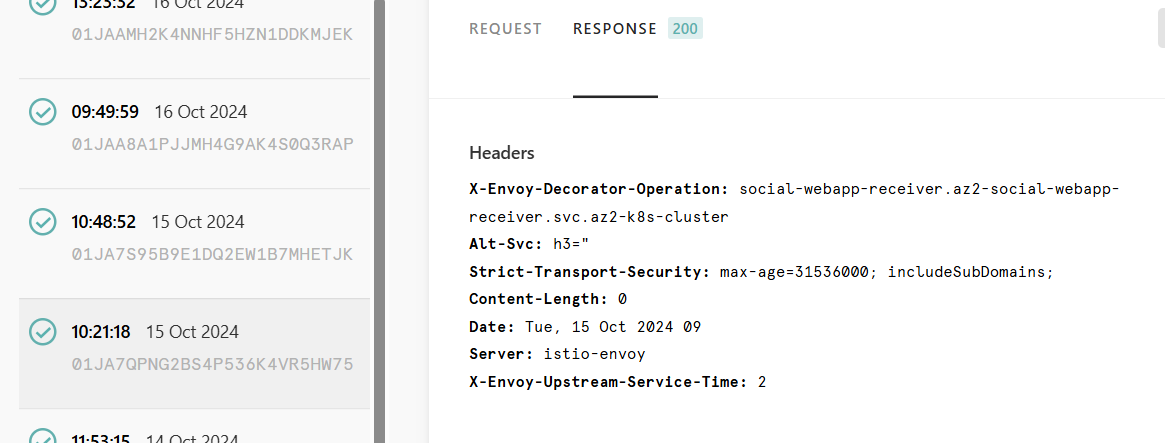Screen dimensions: 1165x443
Task: Select the 09:49:59 16 Oct 2024 timestamp
Action: (159, 112)
